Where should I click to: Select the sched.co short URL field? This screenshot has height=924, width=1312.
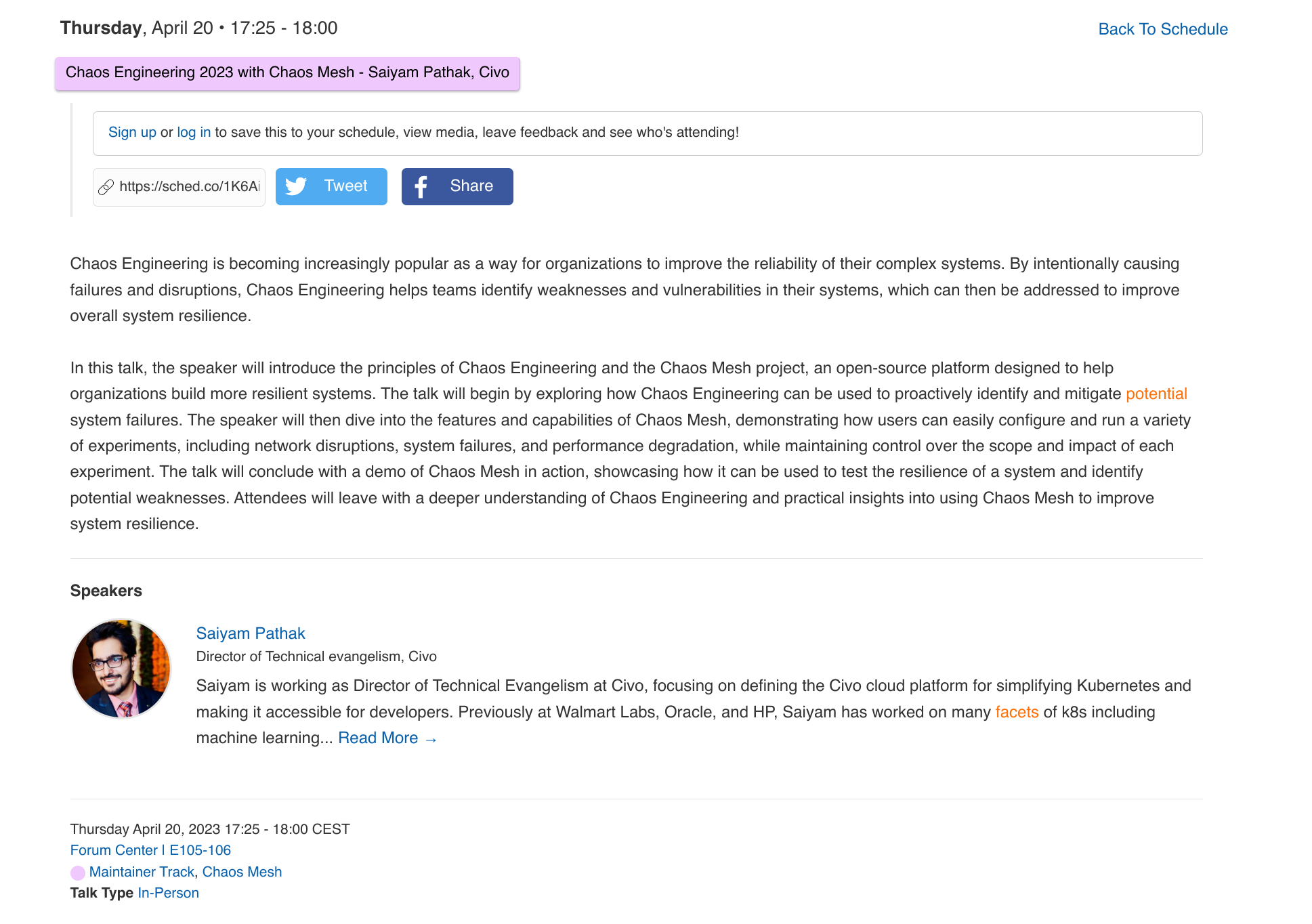(x=179, y=187)
